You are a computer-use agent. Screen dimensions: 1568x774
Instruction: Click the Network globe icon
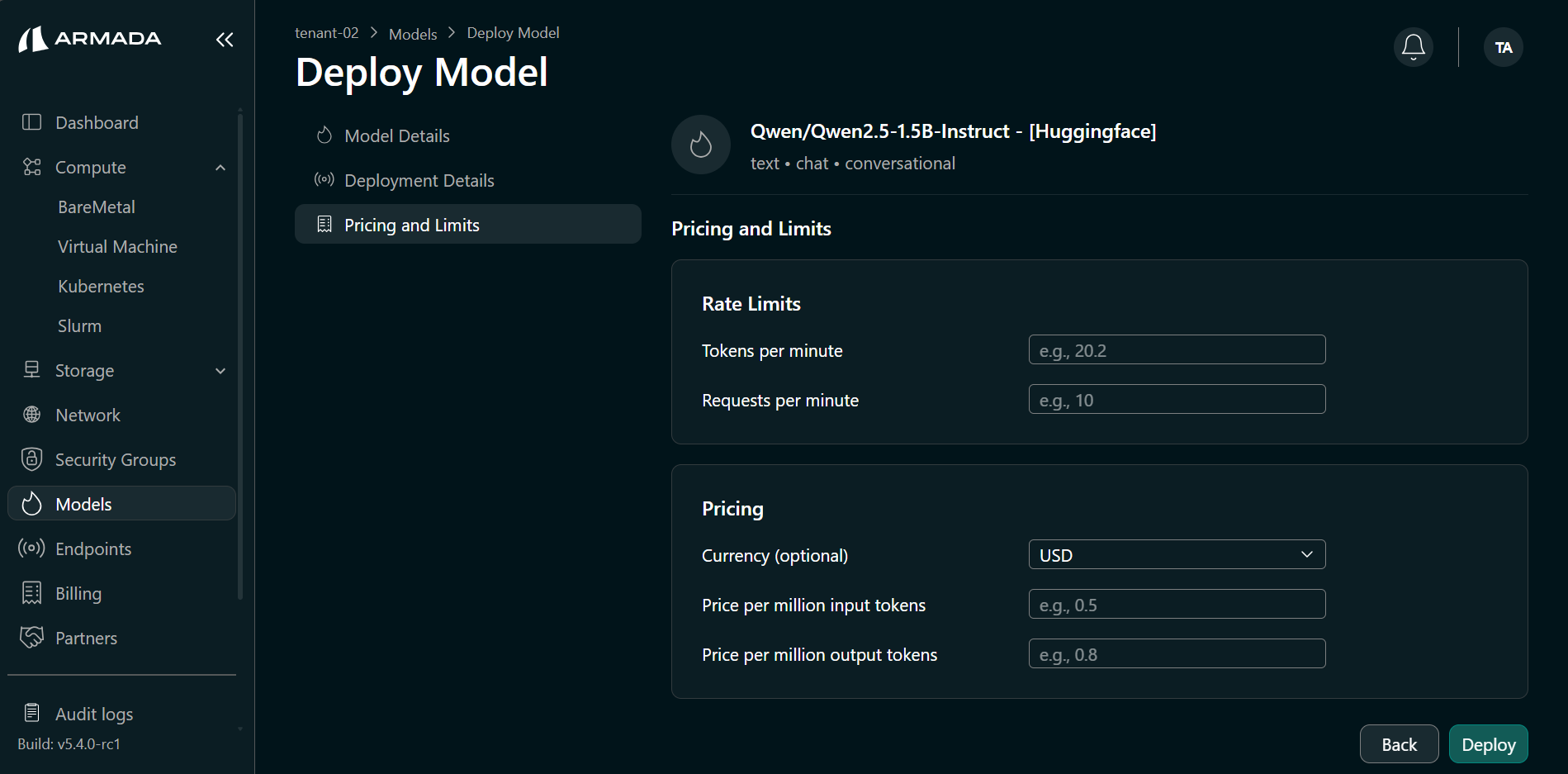[x=31, y=415]
